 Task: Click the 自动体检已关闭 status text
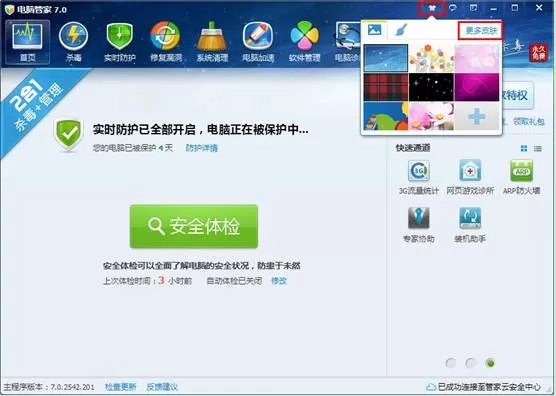[x=234, y=281]
